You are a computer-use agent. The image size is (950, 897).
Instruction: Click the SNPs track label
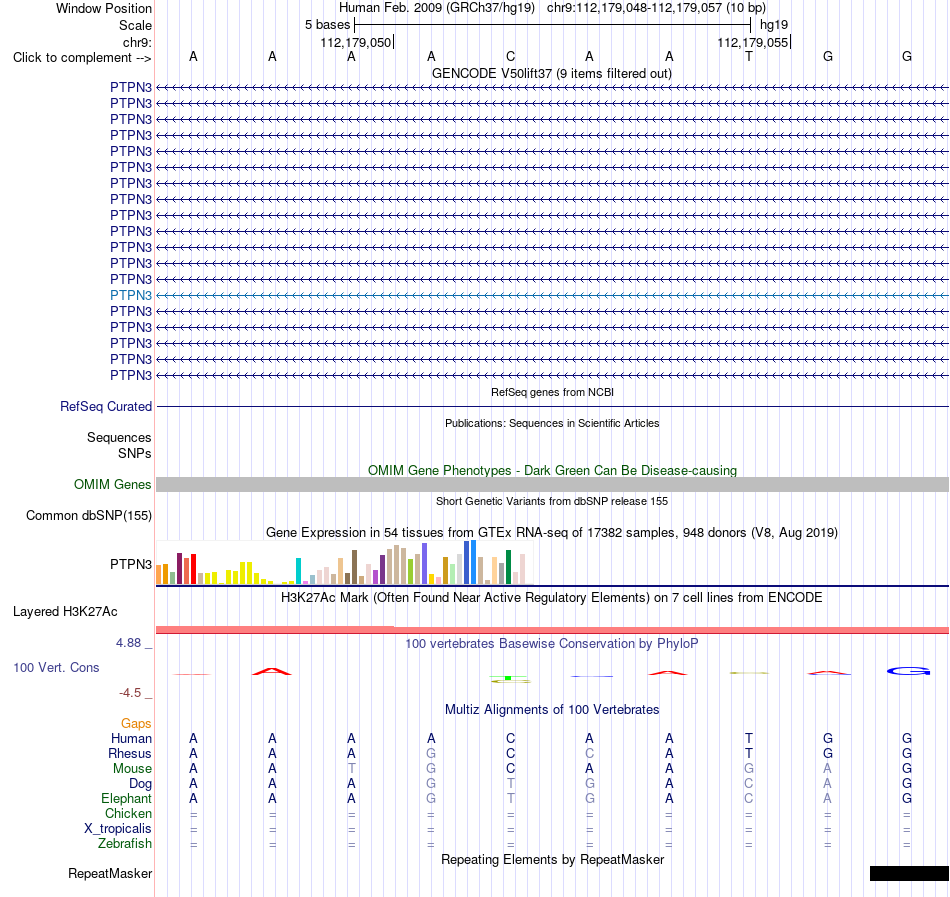click(x=135, y=453)
